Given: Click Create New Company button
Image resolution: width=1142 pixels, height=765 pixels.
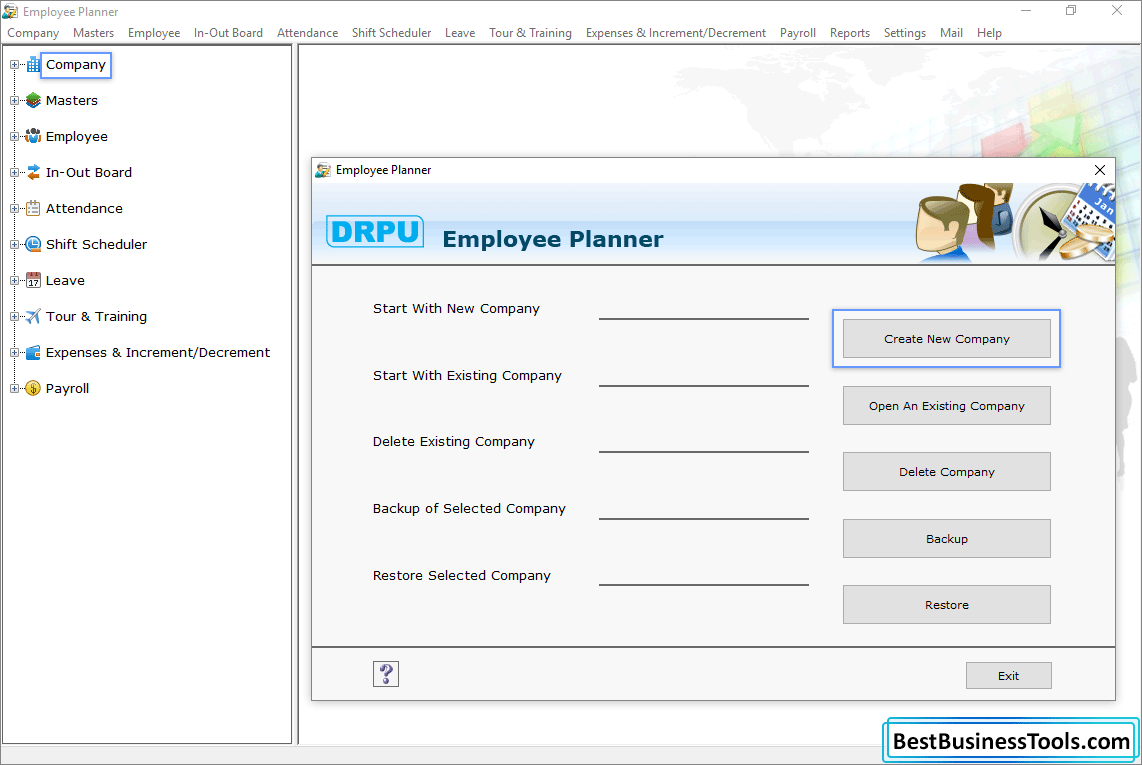Looking at the screenshot, I should pos(947,339).
